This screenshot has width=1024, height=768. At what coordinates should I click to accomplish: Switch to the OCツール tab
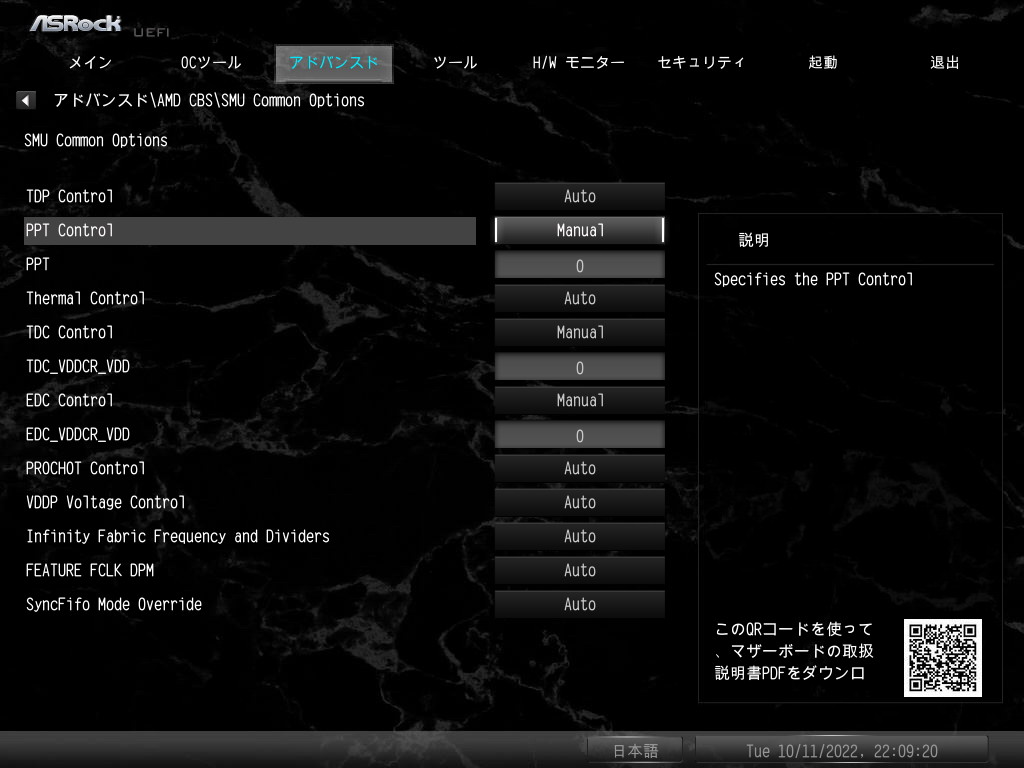tap(211, 63)
